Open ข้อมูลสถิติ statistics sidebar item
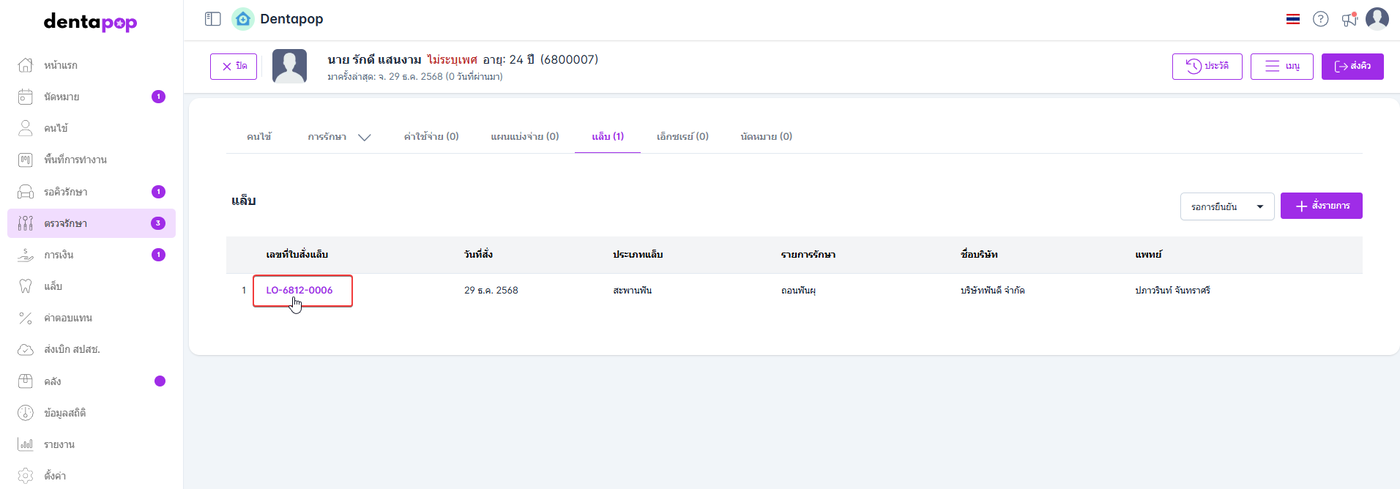 coord(91,413)
